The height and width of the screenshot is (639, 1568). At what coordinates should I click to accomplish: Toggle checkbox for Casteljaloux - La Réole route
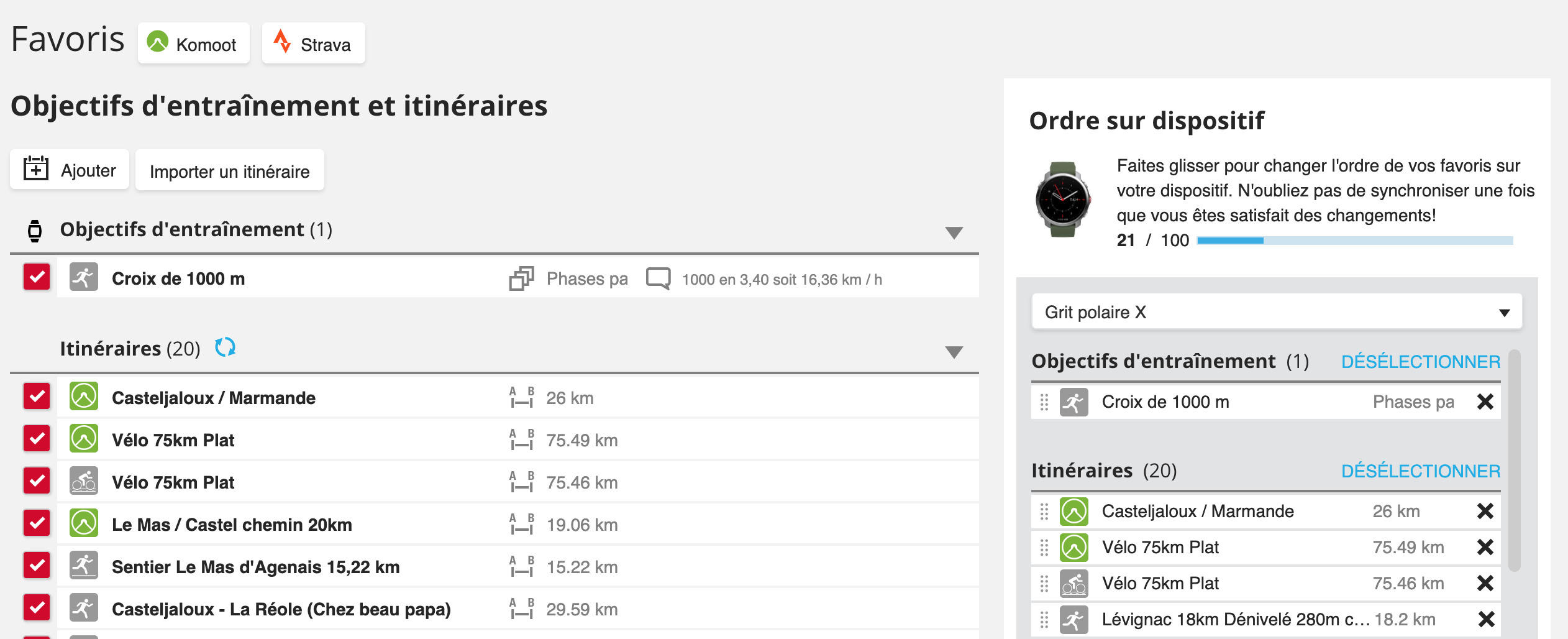coord(37,607)
